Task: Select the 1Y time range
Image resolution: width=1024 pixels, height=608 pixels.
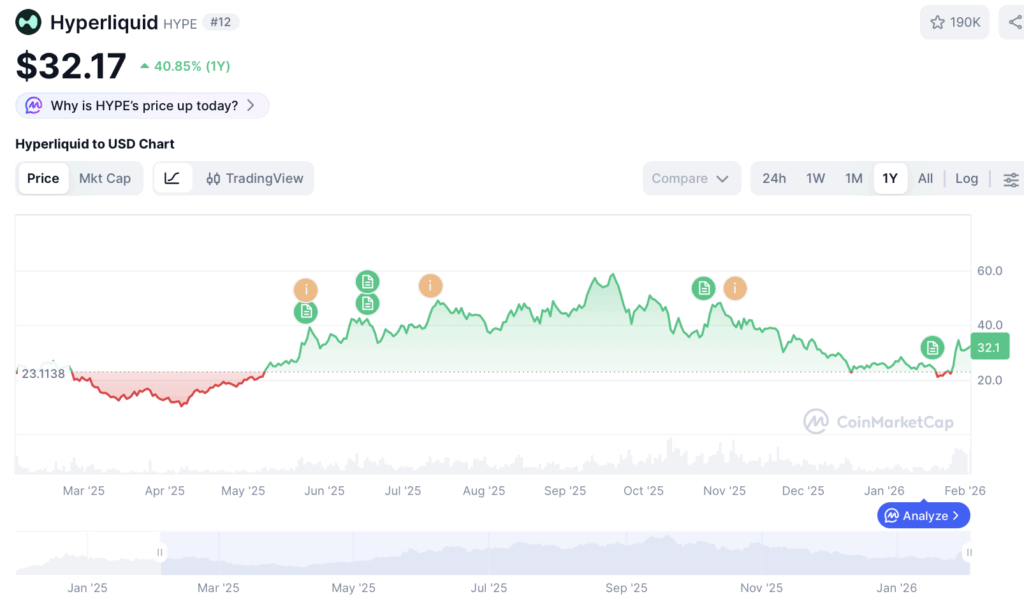Action: pyautogui.click(x=890, y=178)
